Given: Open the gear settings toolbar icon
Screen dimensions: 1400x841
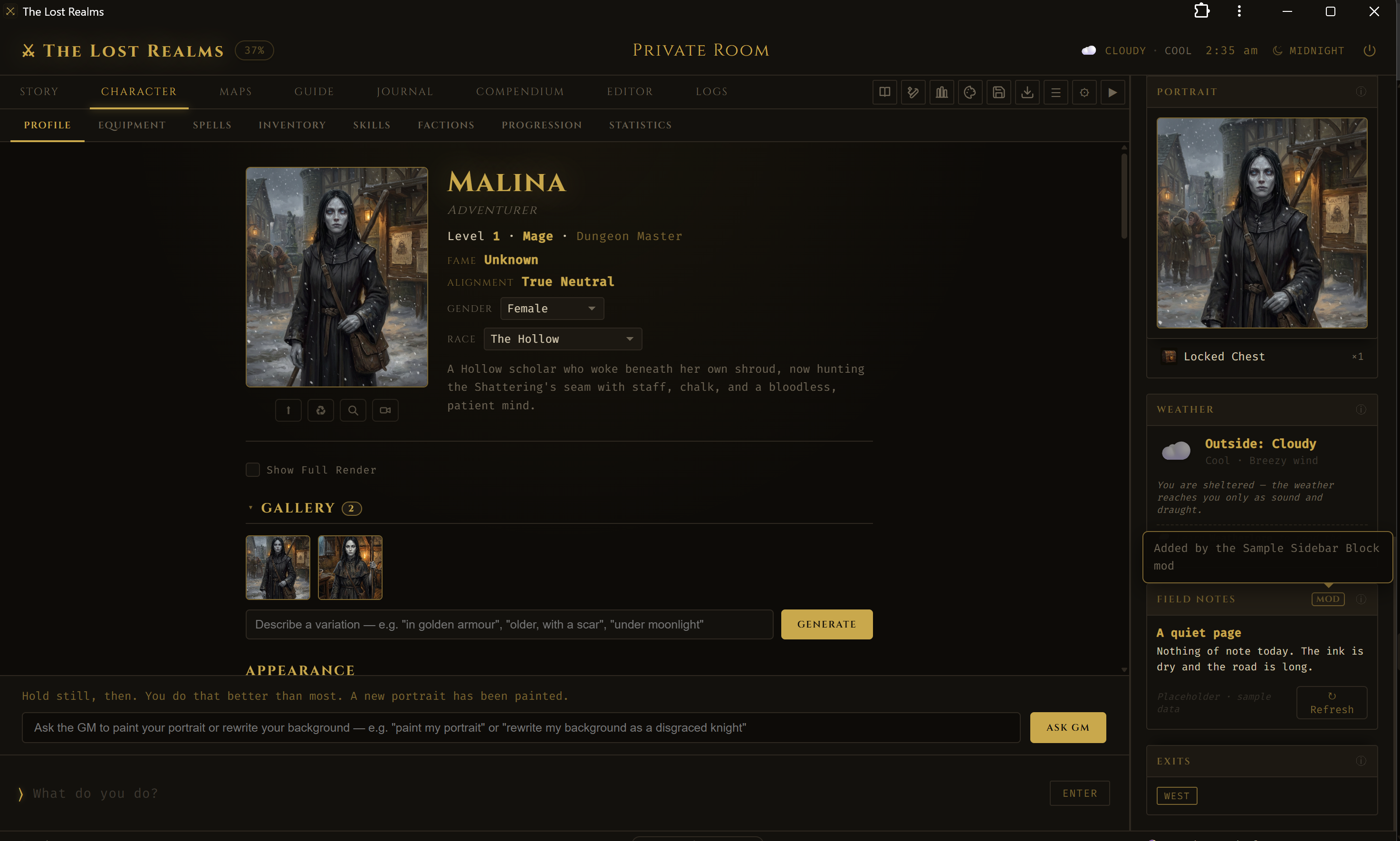Looking at the screenshot, I should [1084, 92].
